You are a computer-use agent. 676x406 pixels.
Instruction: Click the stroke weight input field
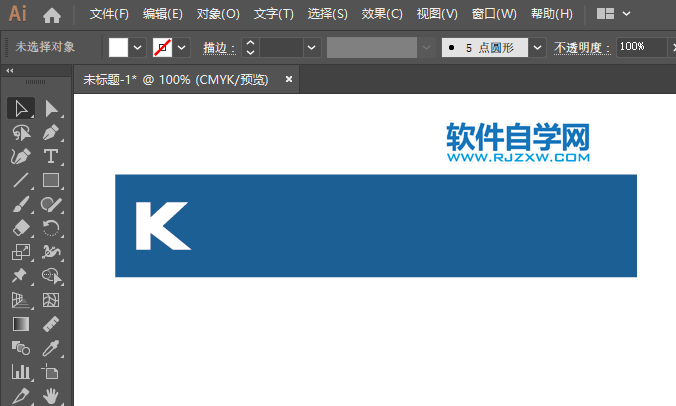pyautogui.click(x=282, y=47)
